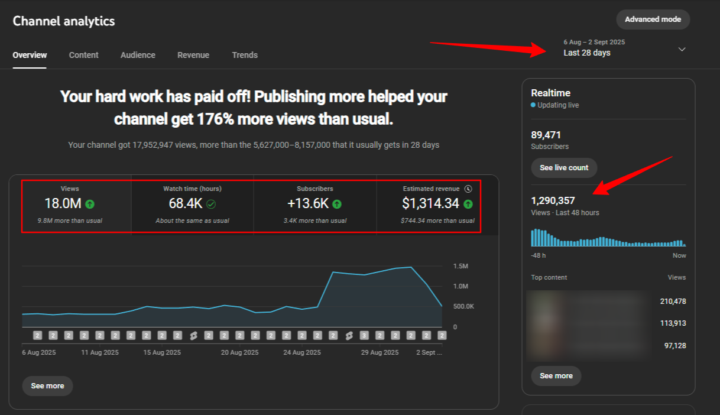The width and height of the screenshot is (720, 415).
Task: Click the 210,478 views top content row
Action: click(608, 302)
